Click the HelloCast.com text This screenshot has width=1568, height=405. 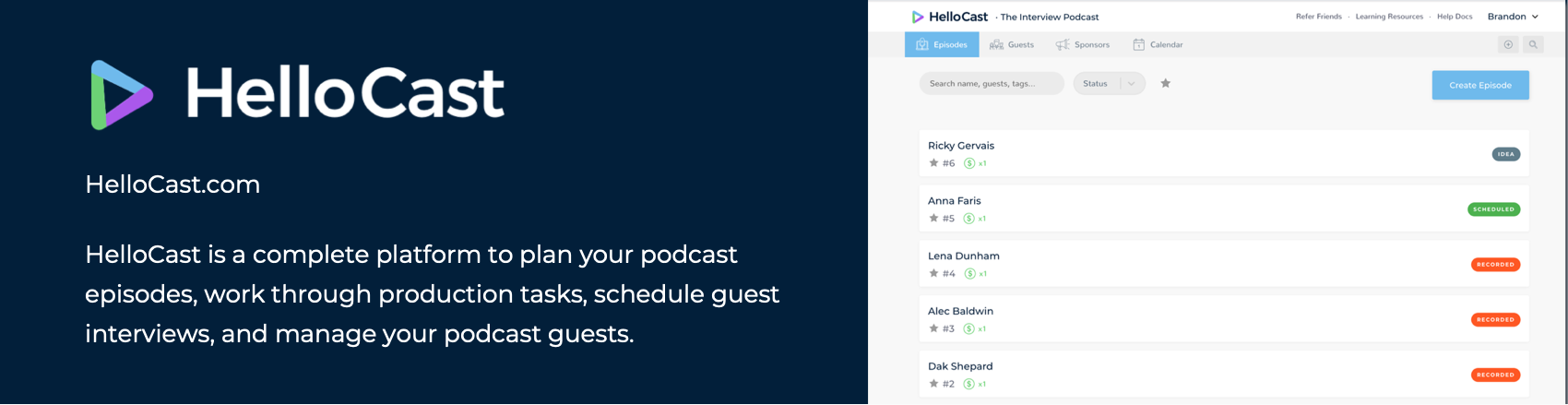172,185
